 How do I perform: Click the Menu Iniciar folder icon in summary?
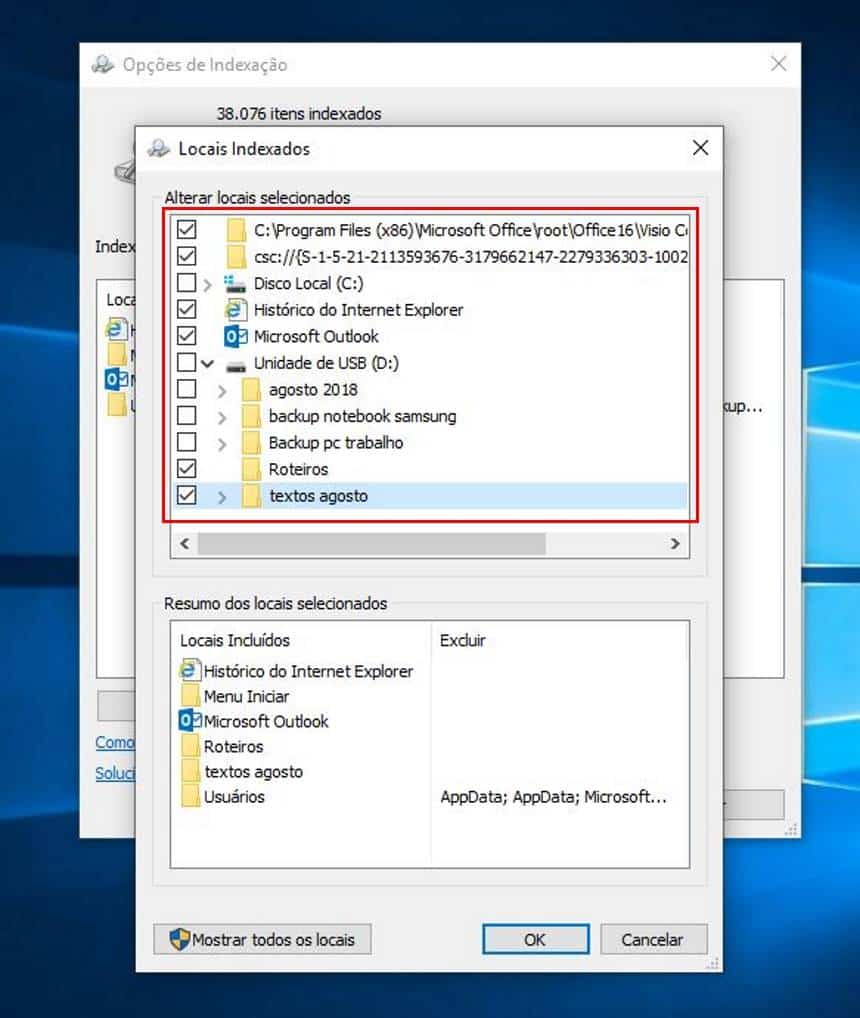pos(190,696)
